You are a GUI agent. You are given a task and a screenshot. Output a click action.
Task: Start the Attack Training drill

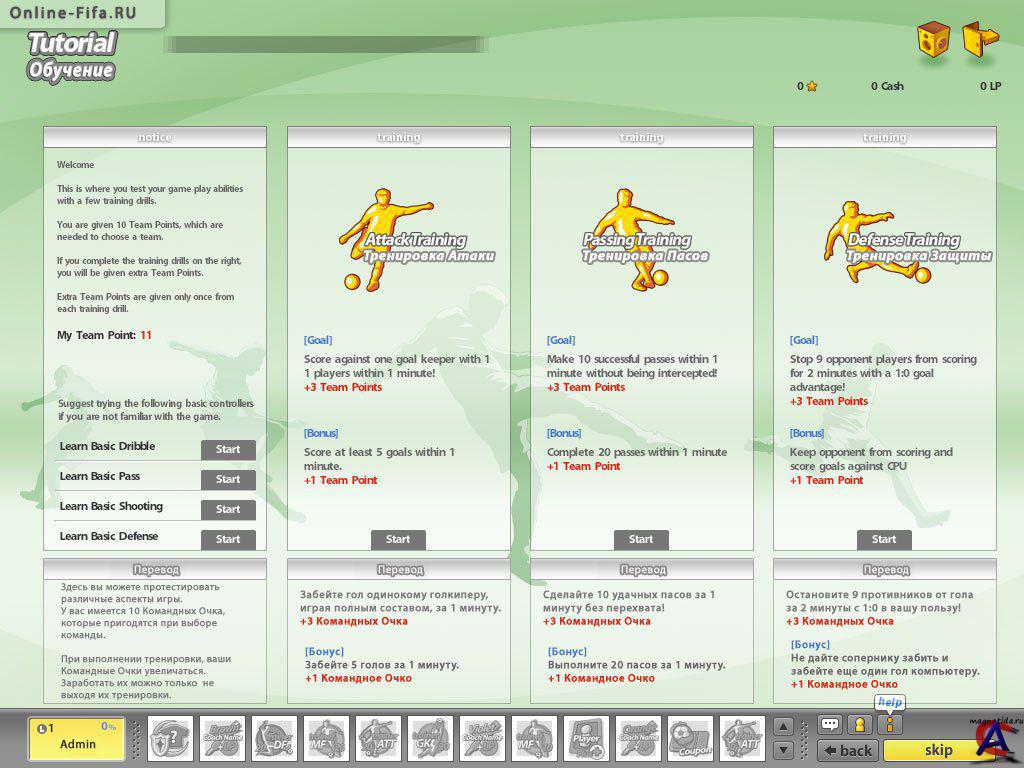398,540
